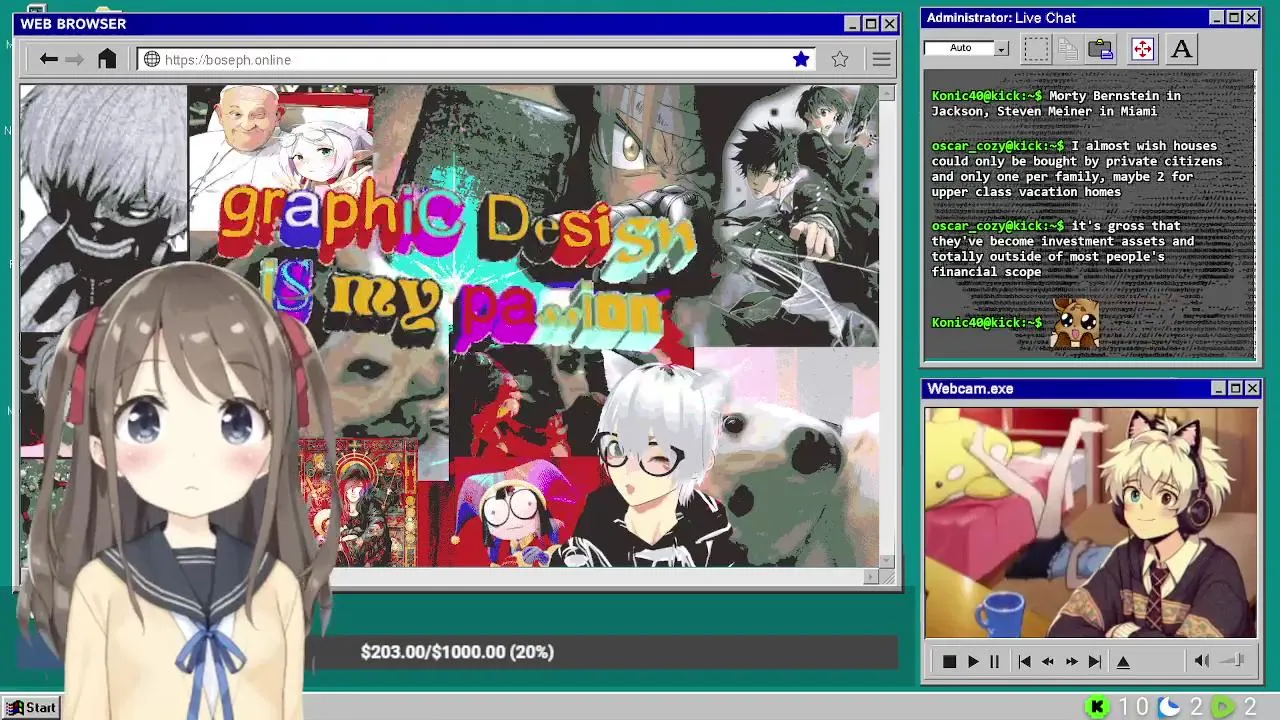Play the video in Webcam.exe
The image size is (1280, 720).
tap(973, 662)
